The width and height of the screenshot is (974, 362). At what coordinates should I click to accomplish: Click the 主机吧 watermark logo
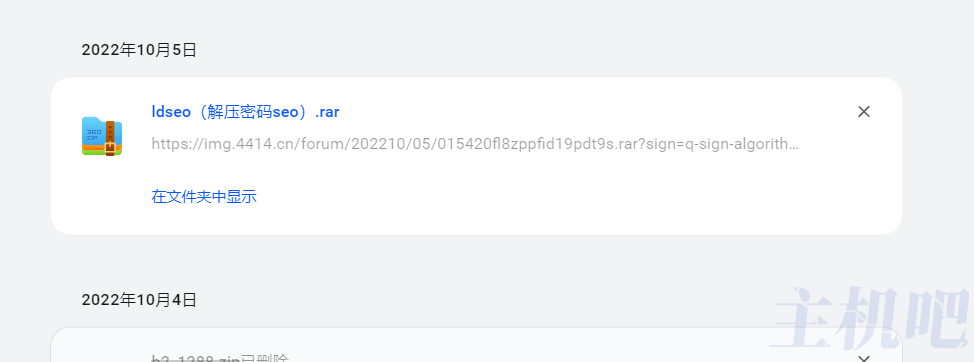[x=870, y=318]
